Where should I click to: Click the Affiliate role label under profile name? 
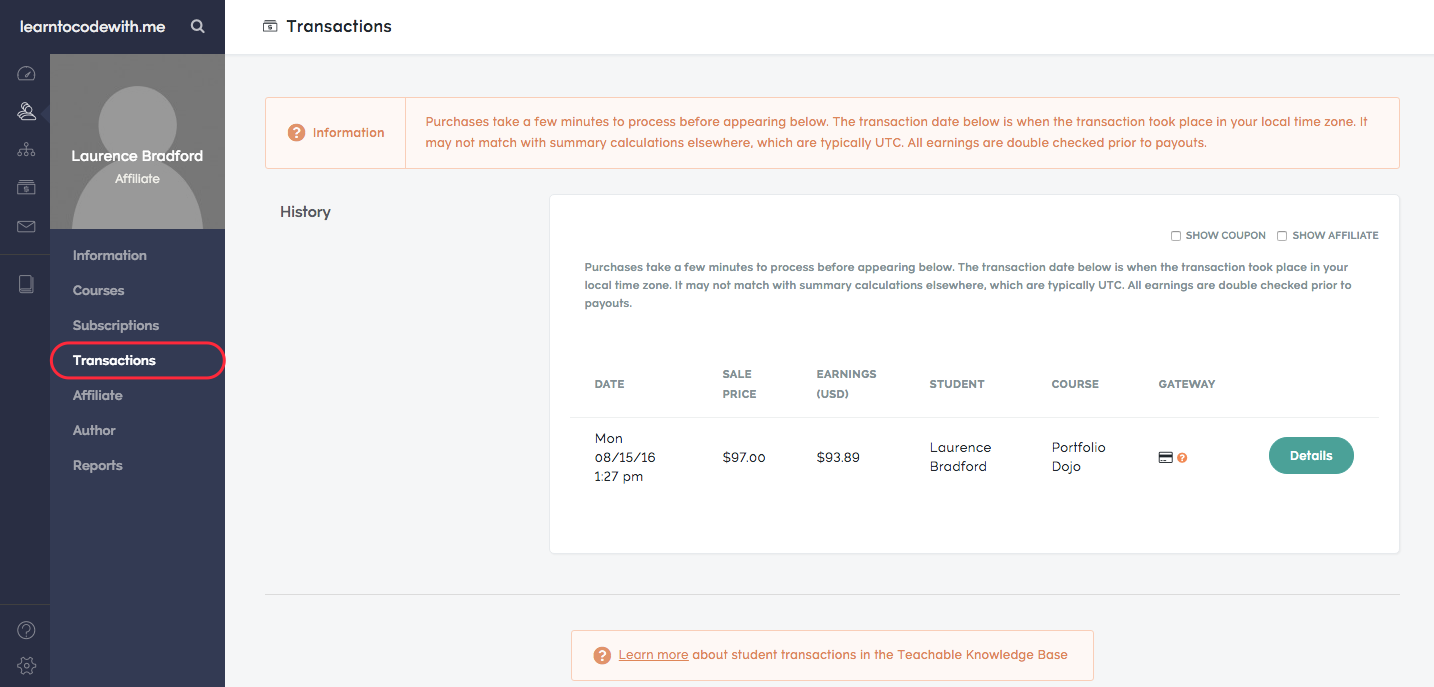(137, 179)
